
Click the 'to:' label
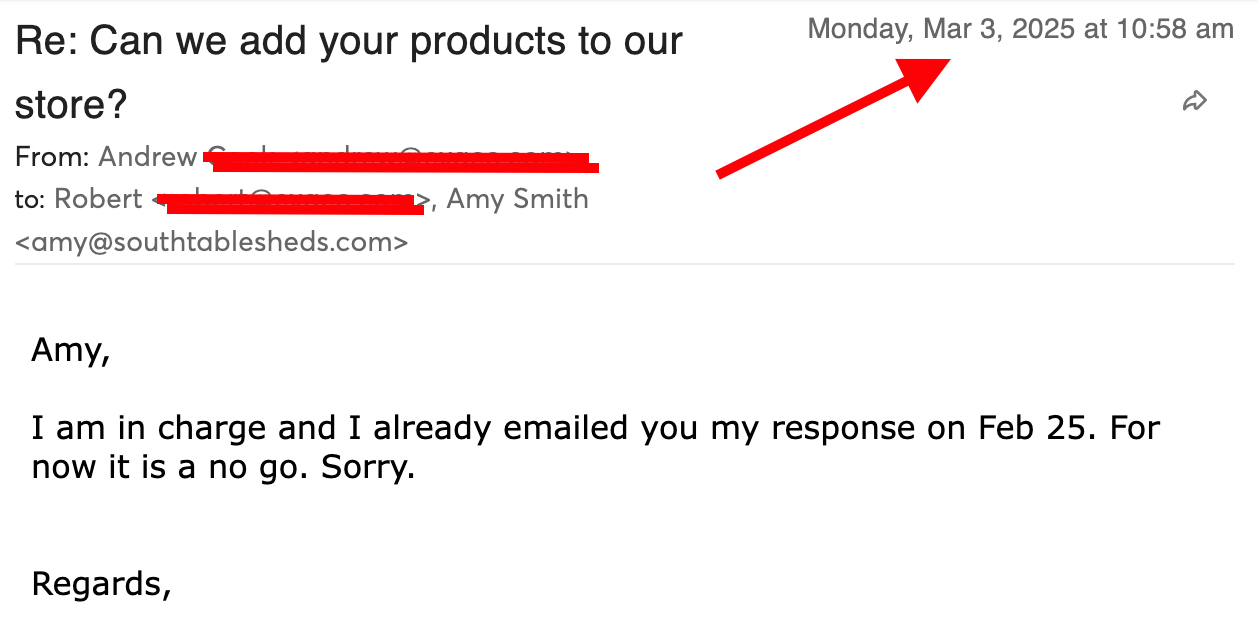pos(30,199)
